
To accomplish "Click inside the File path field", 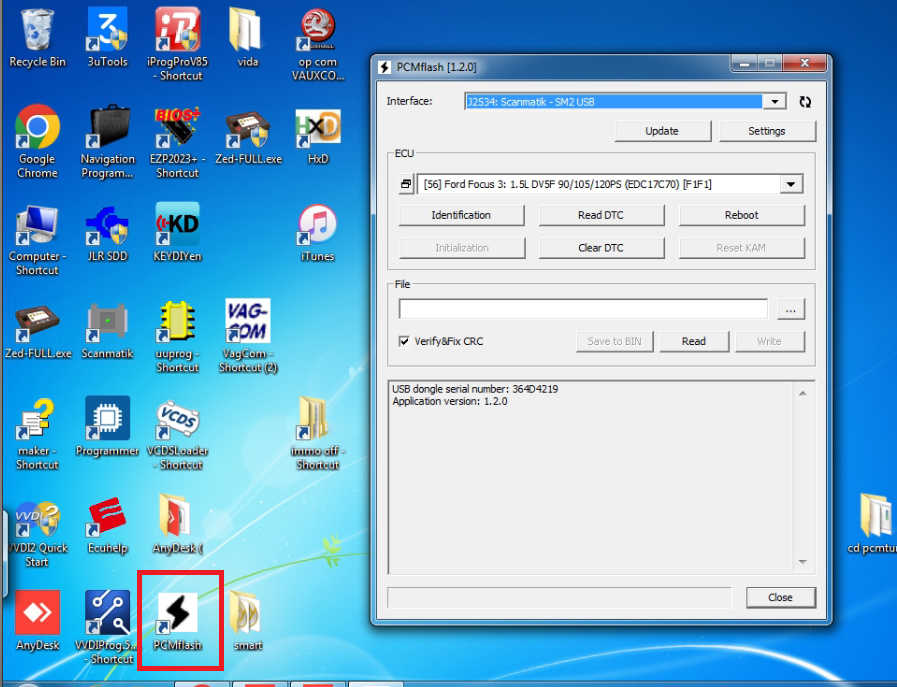I will coord(583,309).
